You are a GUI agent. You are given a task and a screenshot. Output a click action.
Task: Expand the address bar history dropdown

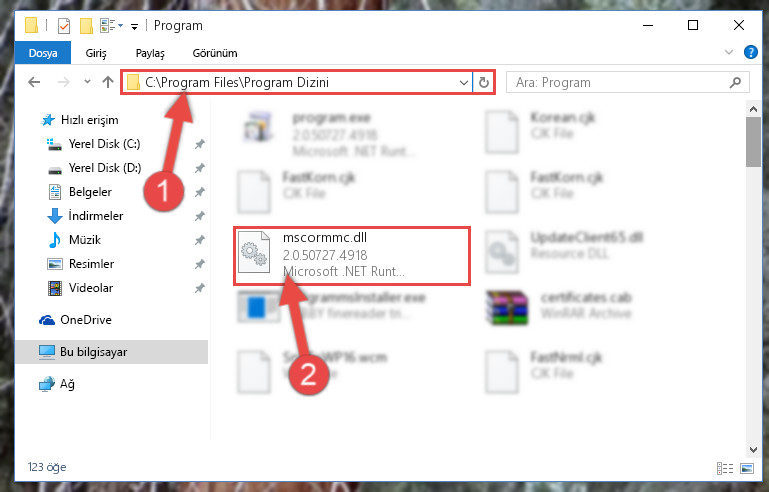463,82
